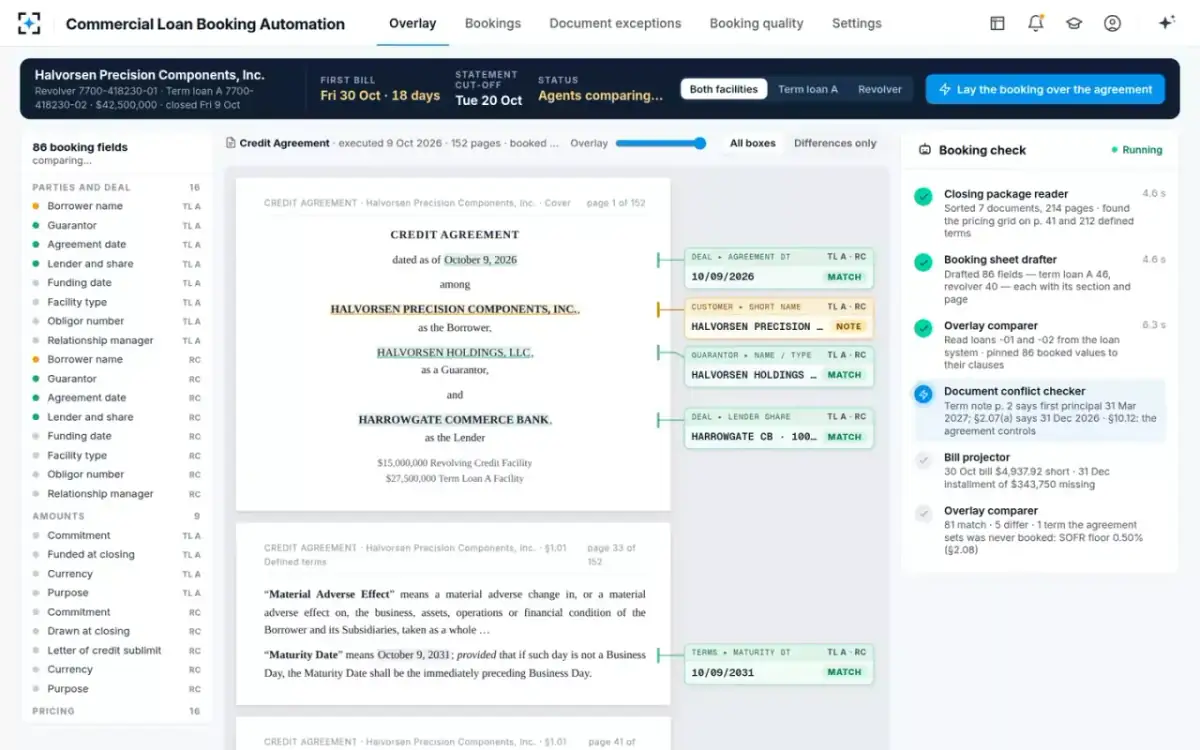The width and height of the screenshot is (1200, 750).
Task: Select Both facilities filter
Action: [x=724, y=89]
